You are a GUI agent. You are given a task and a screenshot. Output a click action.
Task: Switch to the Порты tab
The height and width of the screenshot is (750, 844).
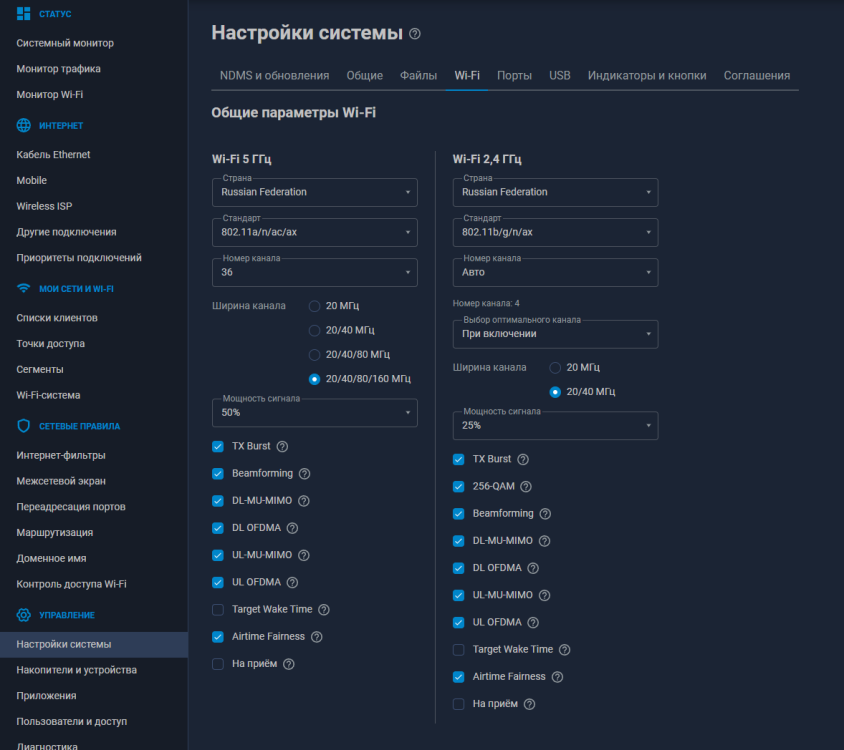point(514,76)
